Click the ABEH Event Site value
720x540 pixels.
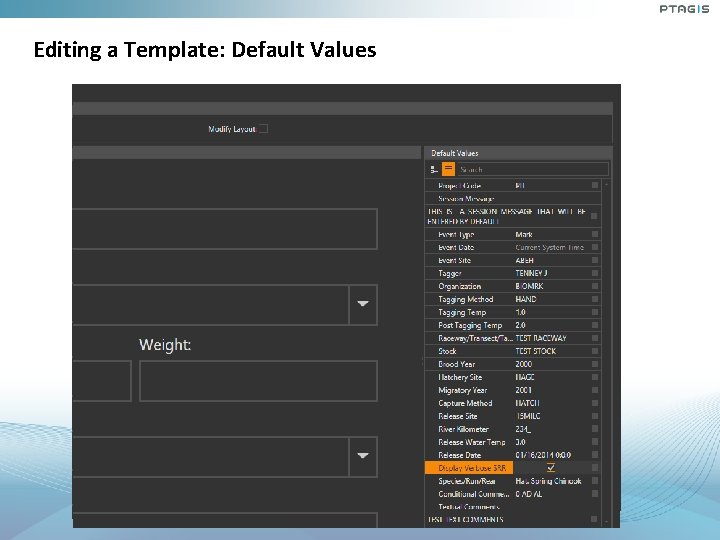coord(524,260)
